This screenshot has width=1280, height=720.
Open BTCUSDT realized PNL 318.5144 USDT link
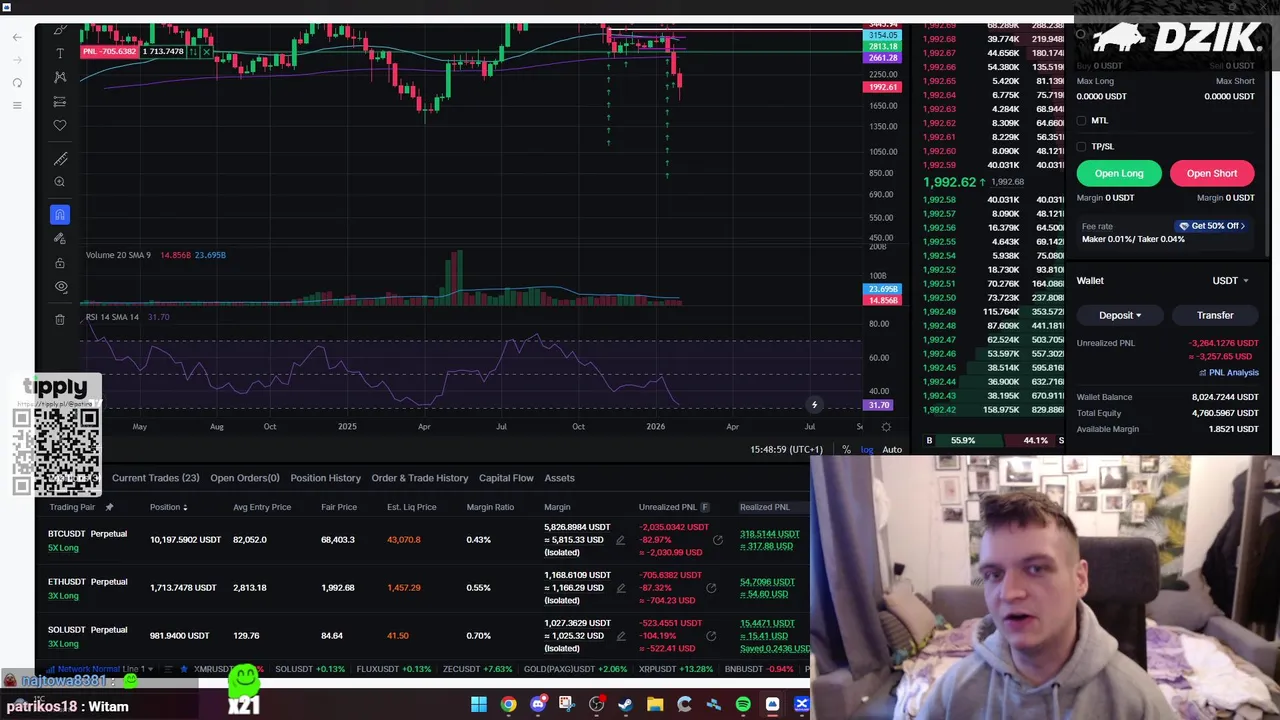[769, 534]
